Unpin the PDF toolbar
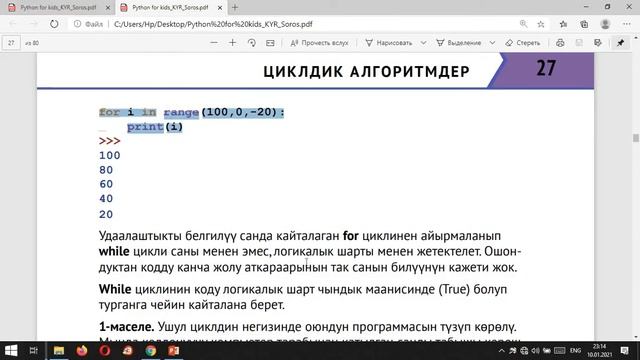 pyautogui.click(x=620, y=43)
